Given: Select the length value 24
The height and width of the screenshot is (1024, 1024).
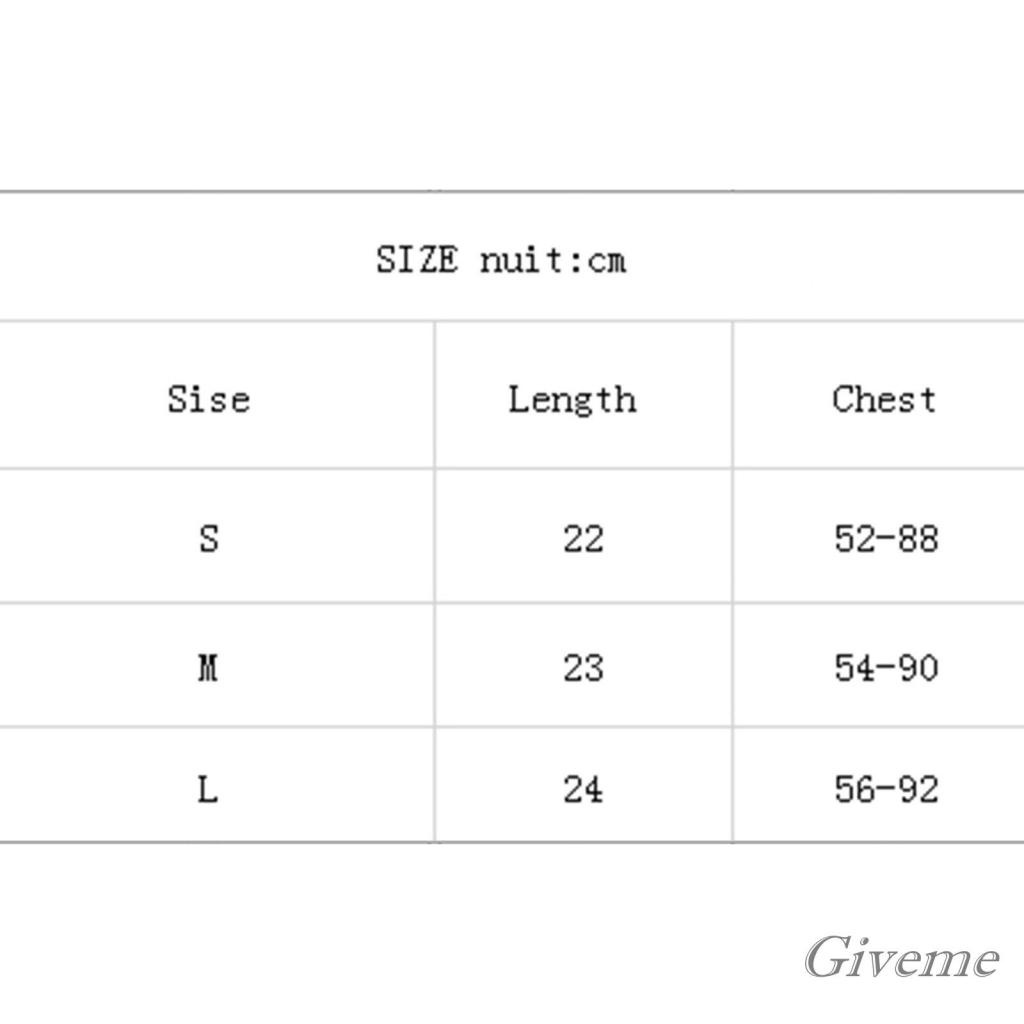Looking at the screenshot, I should [x=583, y=790].
